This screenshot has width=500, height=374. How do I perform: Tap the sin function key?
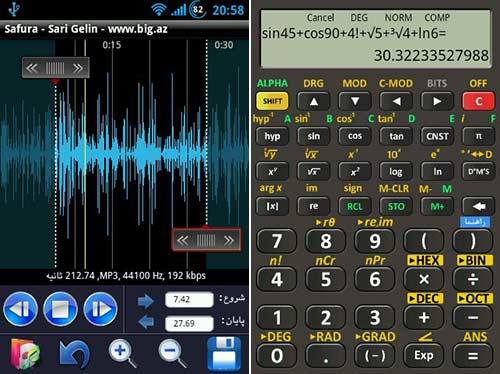(313, 136)
